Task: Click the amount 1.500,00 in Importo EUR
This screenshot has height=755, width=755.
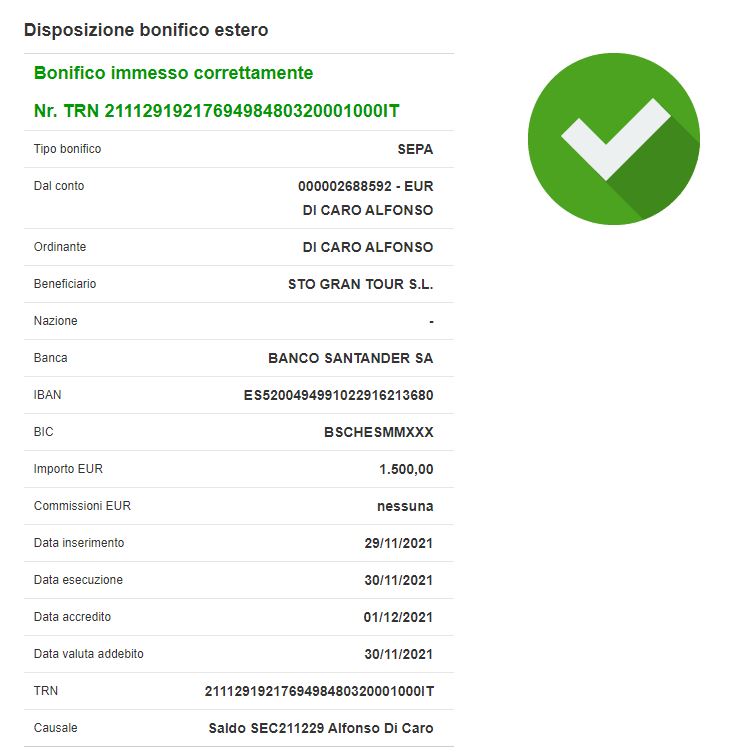Action: [x=406, y=469]
